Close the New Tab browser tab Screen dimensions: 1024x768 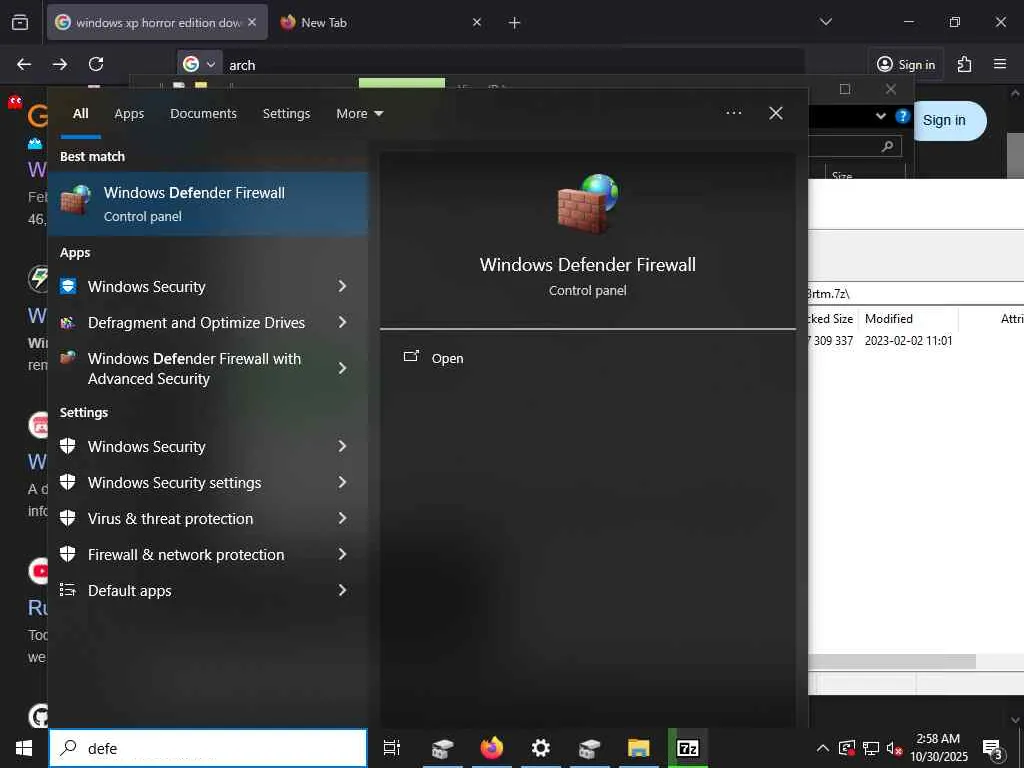pyautogui.click(x=477, y=23)
